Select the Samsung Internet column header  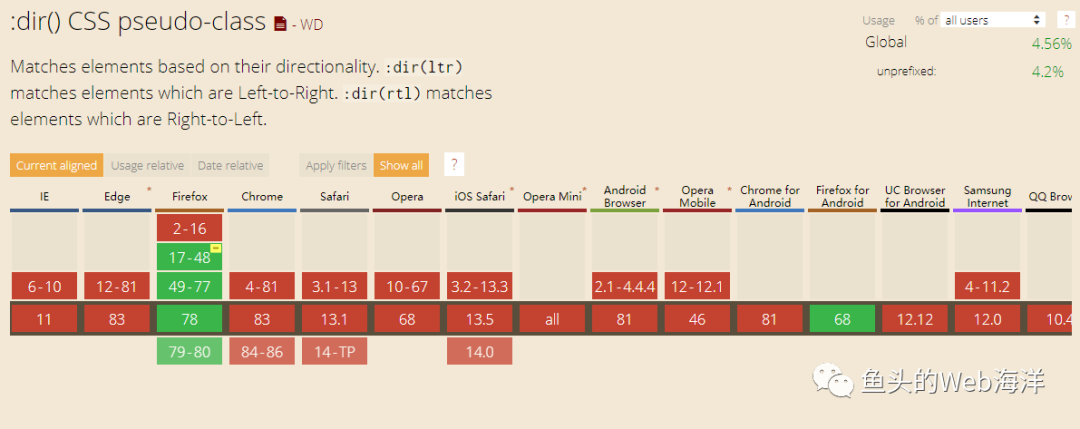(988, 197)
